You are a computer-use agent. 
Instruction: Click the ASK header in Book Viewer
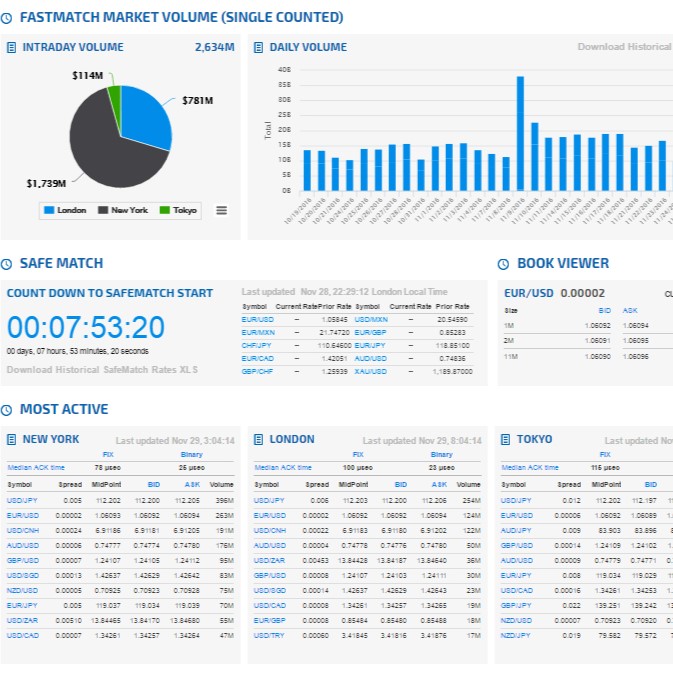pyautogui.click(x=630, y=310)
